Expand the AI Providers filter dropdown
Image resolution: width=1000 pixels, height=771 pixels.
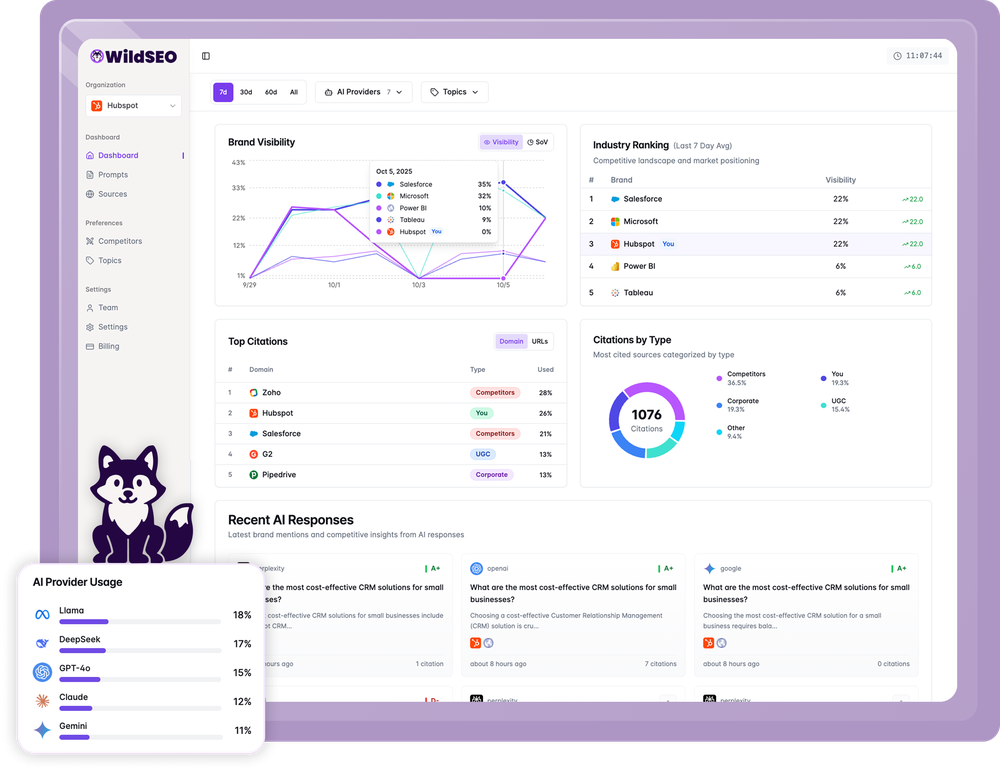click(364, 91)
